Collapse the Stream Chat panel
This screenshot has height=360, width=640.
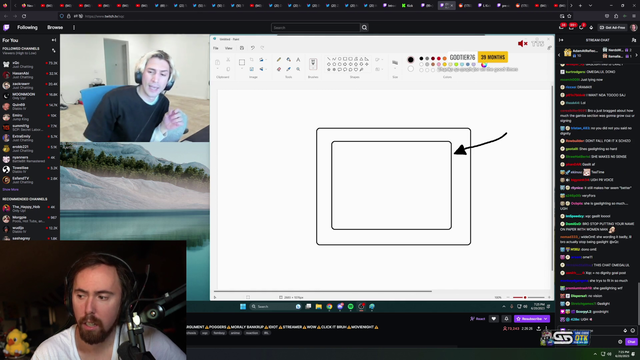click(x=561, y=40)
